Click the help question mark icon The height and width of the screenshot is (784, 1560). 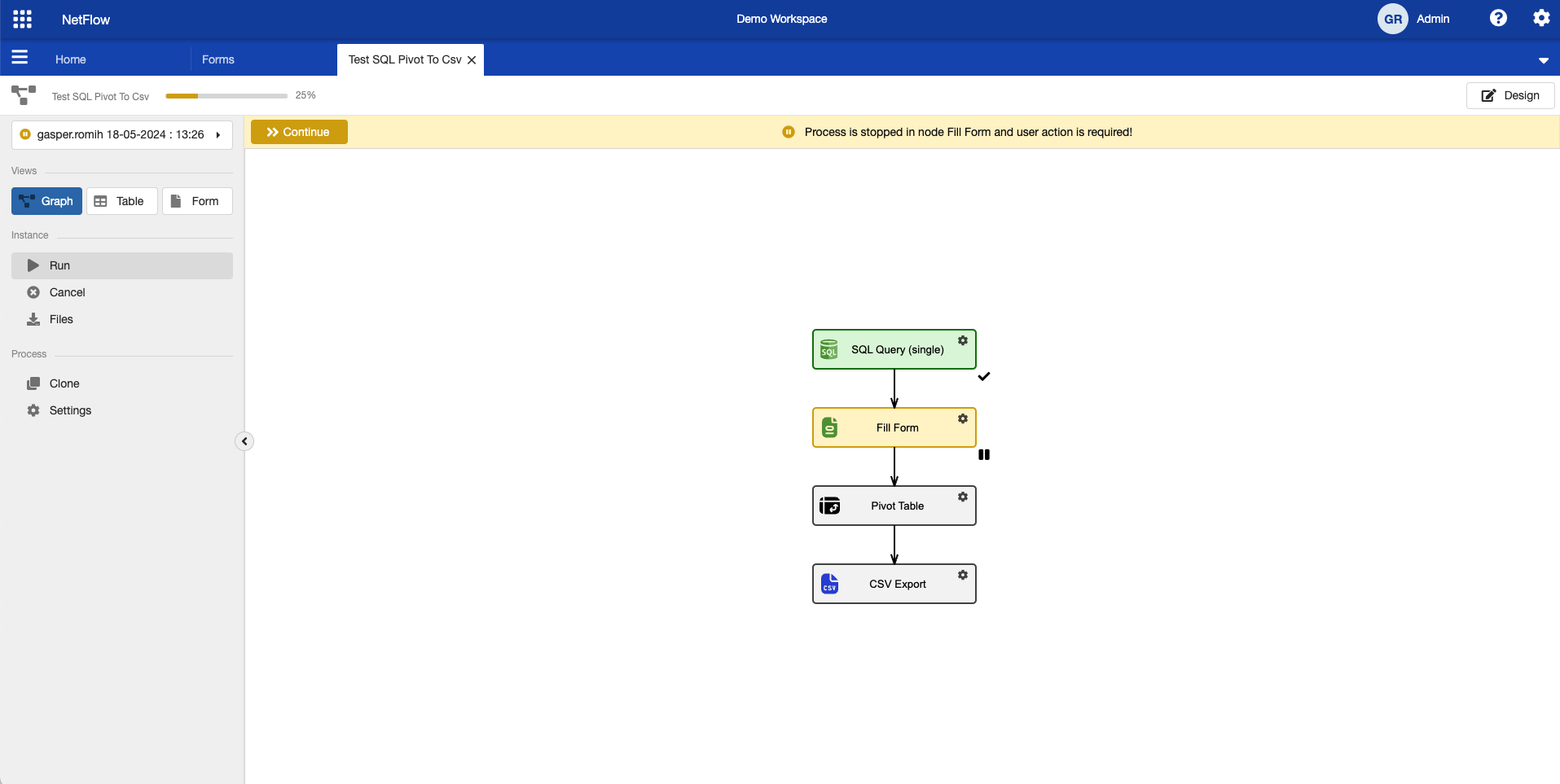pyautogui.click(x=1497, y=18)
